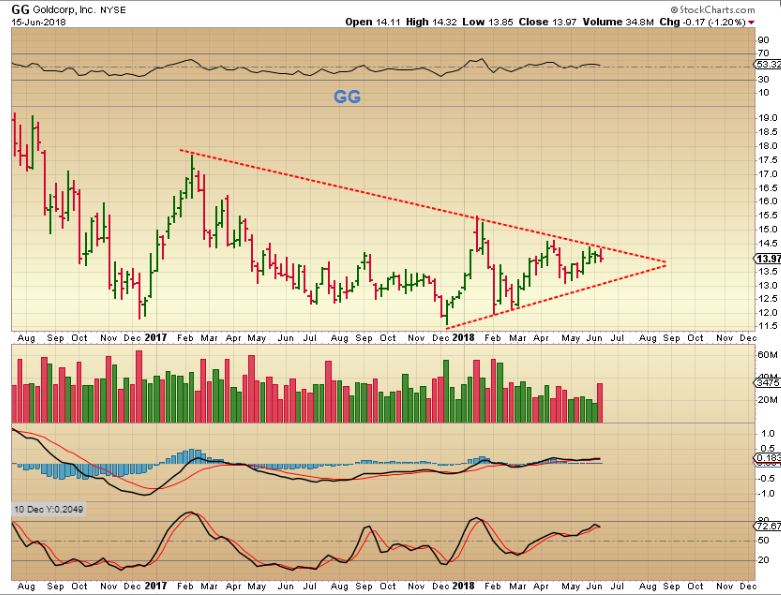
Task: Click bold 2017 on the bottom date axis
Action: pyautogui.click(x=156, y=586)
